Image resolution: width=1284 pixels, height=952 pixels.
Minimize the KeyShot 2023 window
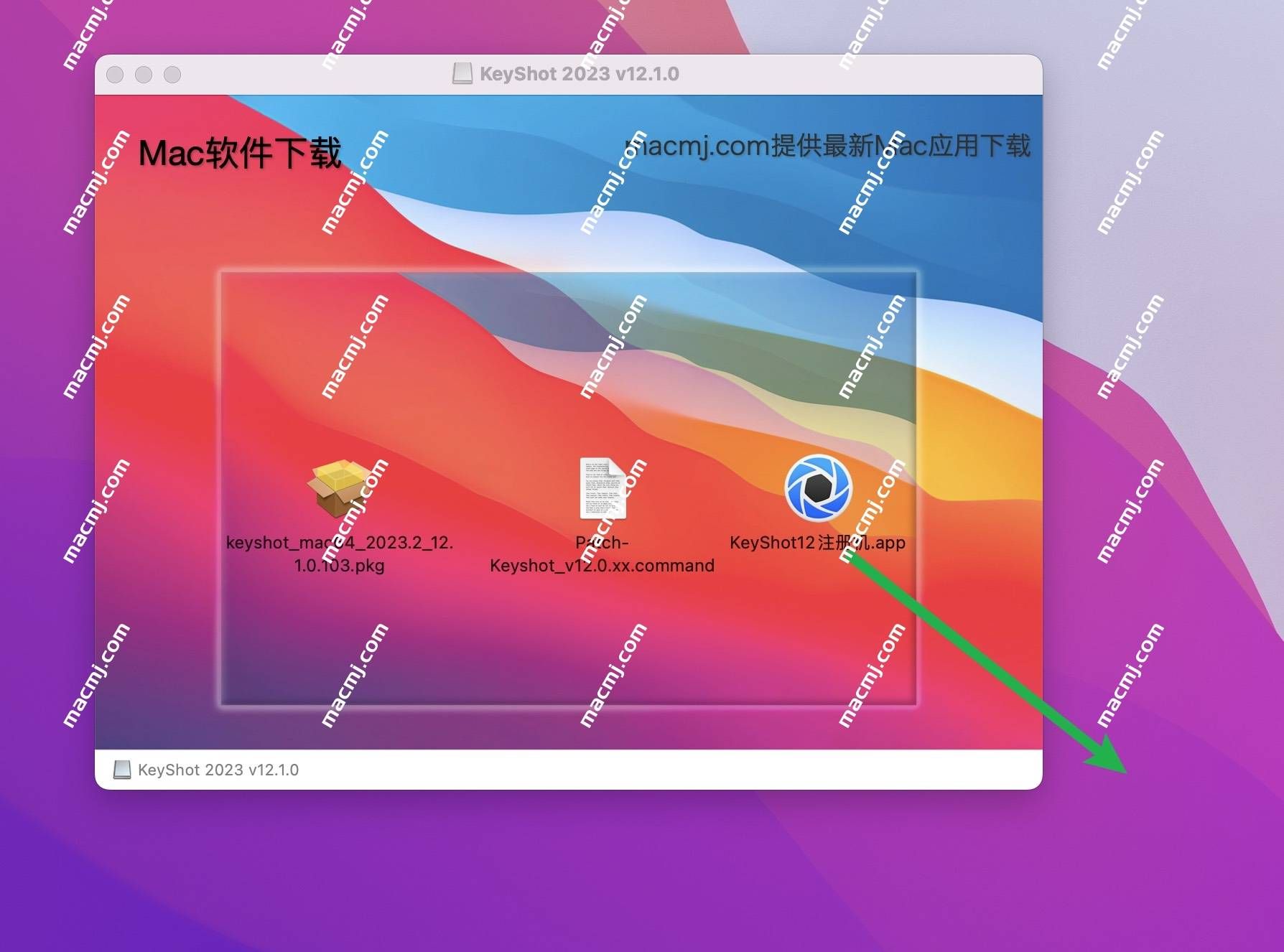pos(144,75)
